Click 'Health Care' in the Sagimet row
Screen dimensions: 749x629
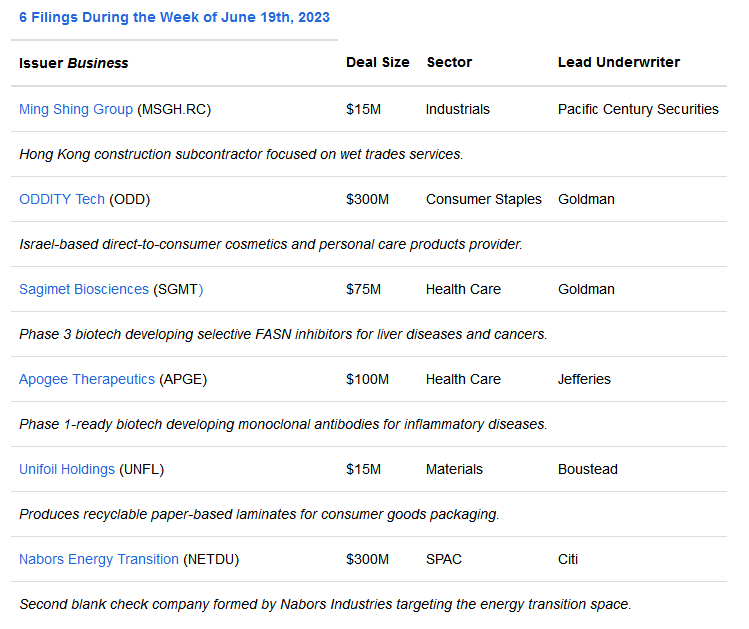(463, 289)
